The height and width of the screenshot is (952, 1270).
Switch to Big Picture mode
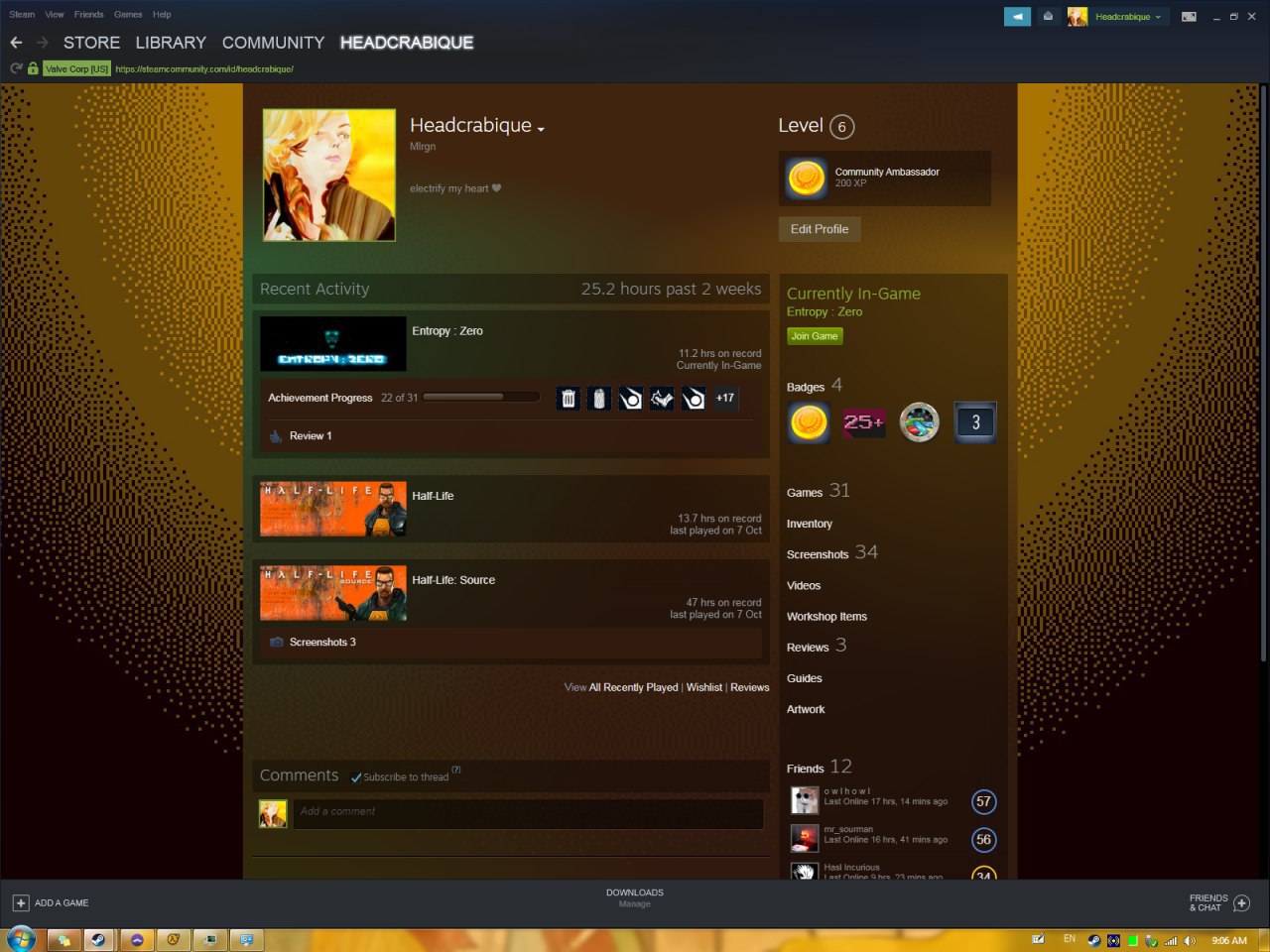coord(1189,16)
